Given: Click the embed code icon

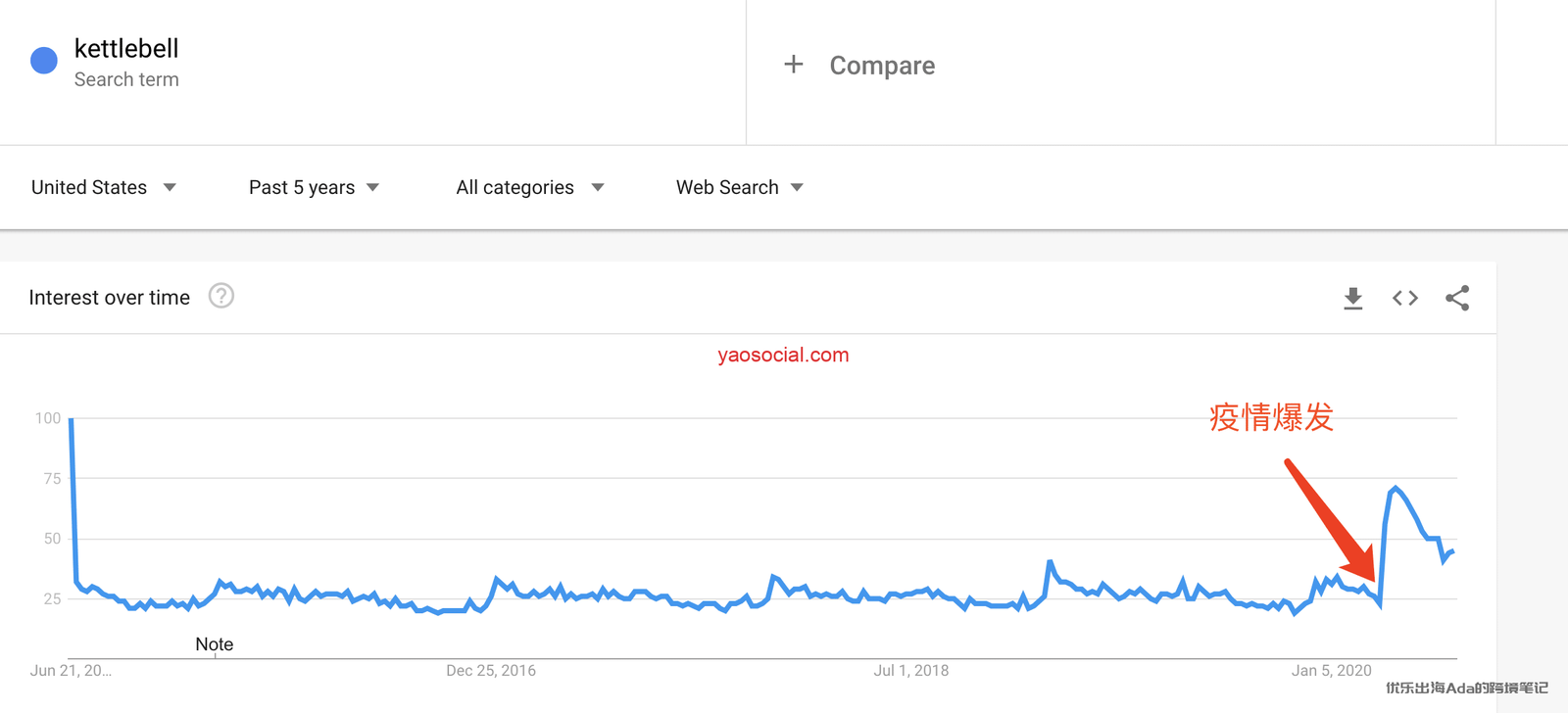Looking at the screenshot, I should click(1404, 298).
